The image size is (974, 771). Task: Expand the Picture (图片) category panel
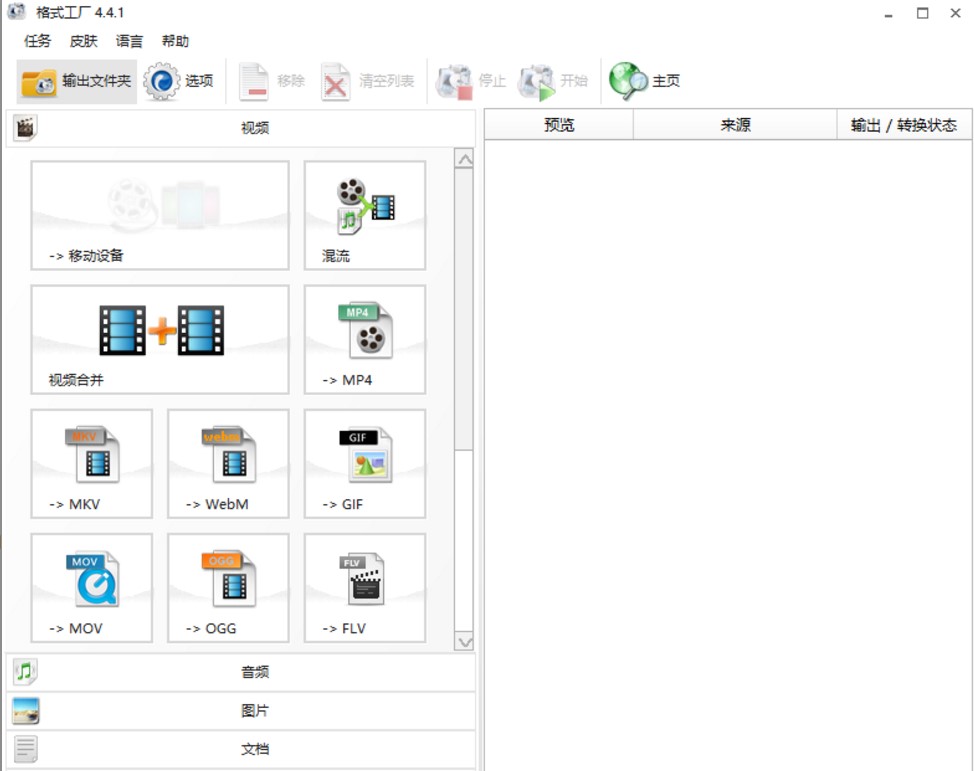tap(240, 711)
